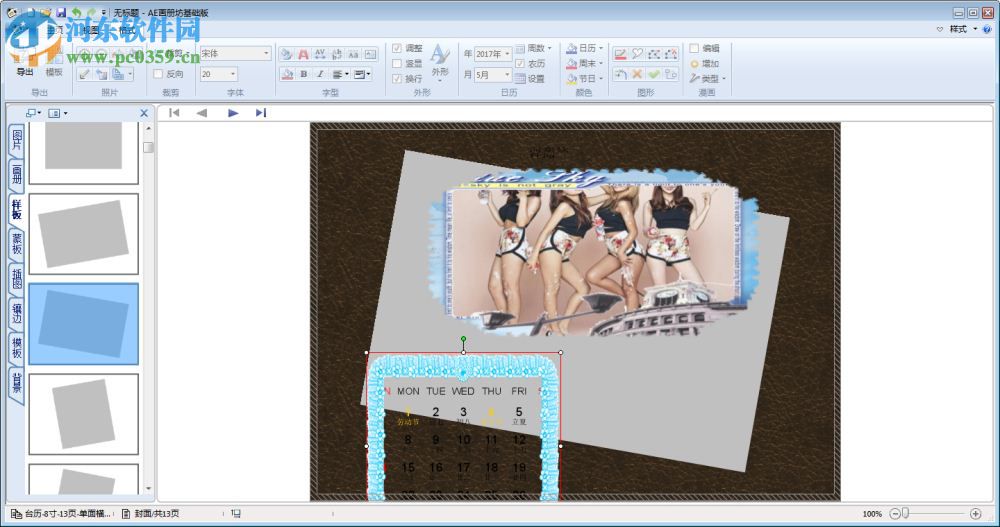Screen dimensions: 1000x527
Task: Toggle the 竖显 checkbox
Action: click(x=397, y=63)
